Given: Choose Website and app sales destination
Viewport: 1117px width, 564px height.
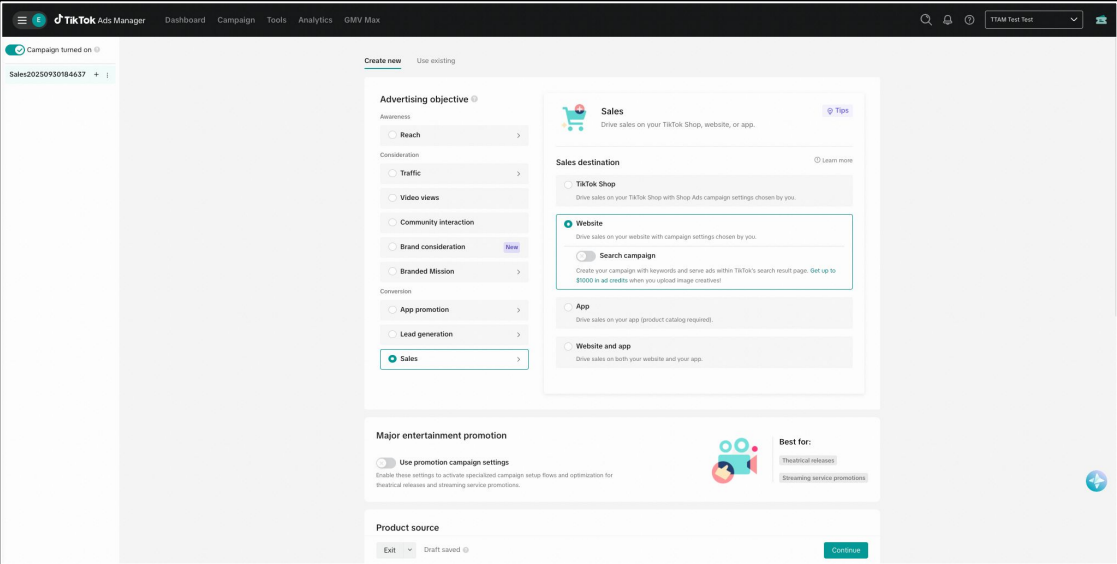Looking at the screenshot, I should click(x=704, y=352).
